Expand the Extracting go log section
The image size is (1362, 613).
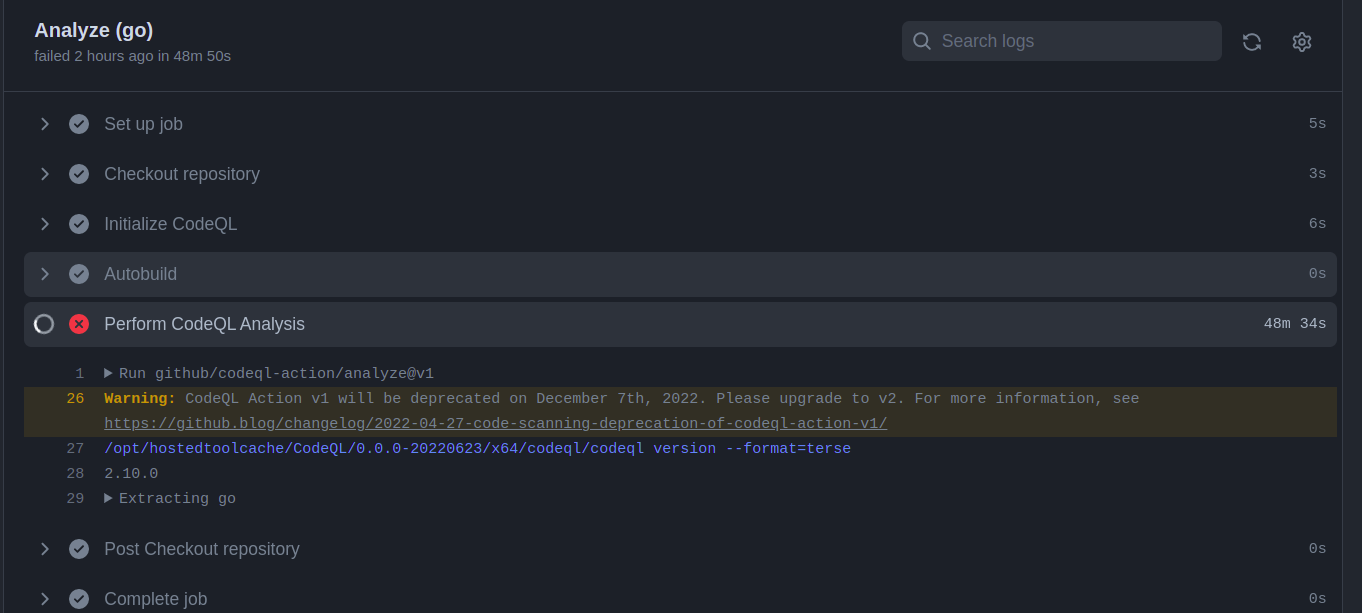pyautogui.click(x=108, y=498)
